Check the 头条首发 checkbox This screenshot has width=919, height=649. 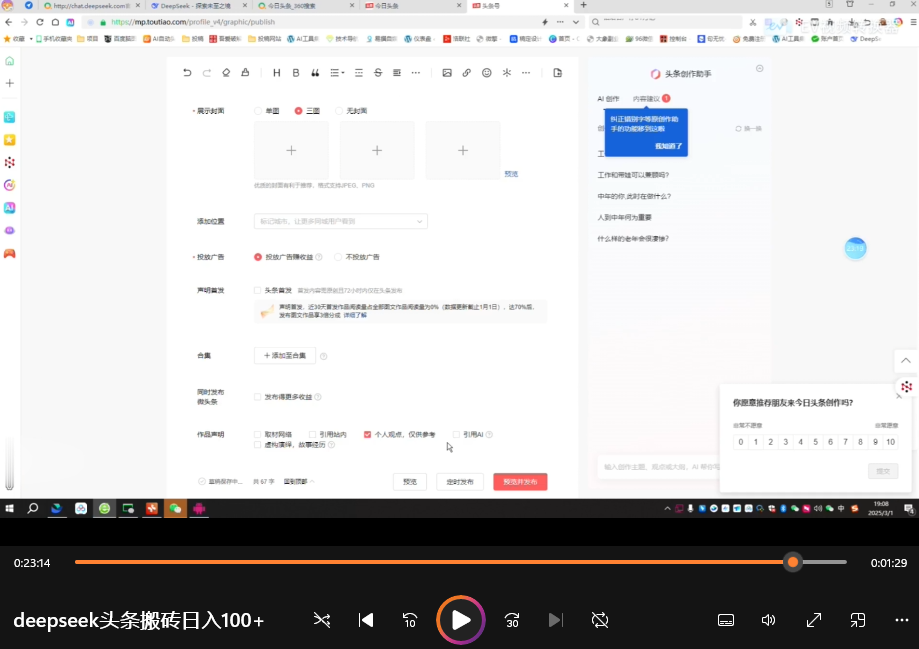click(x=257, y=290)
